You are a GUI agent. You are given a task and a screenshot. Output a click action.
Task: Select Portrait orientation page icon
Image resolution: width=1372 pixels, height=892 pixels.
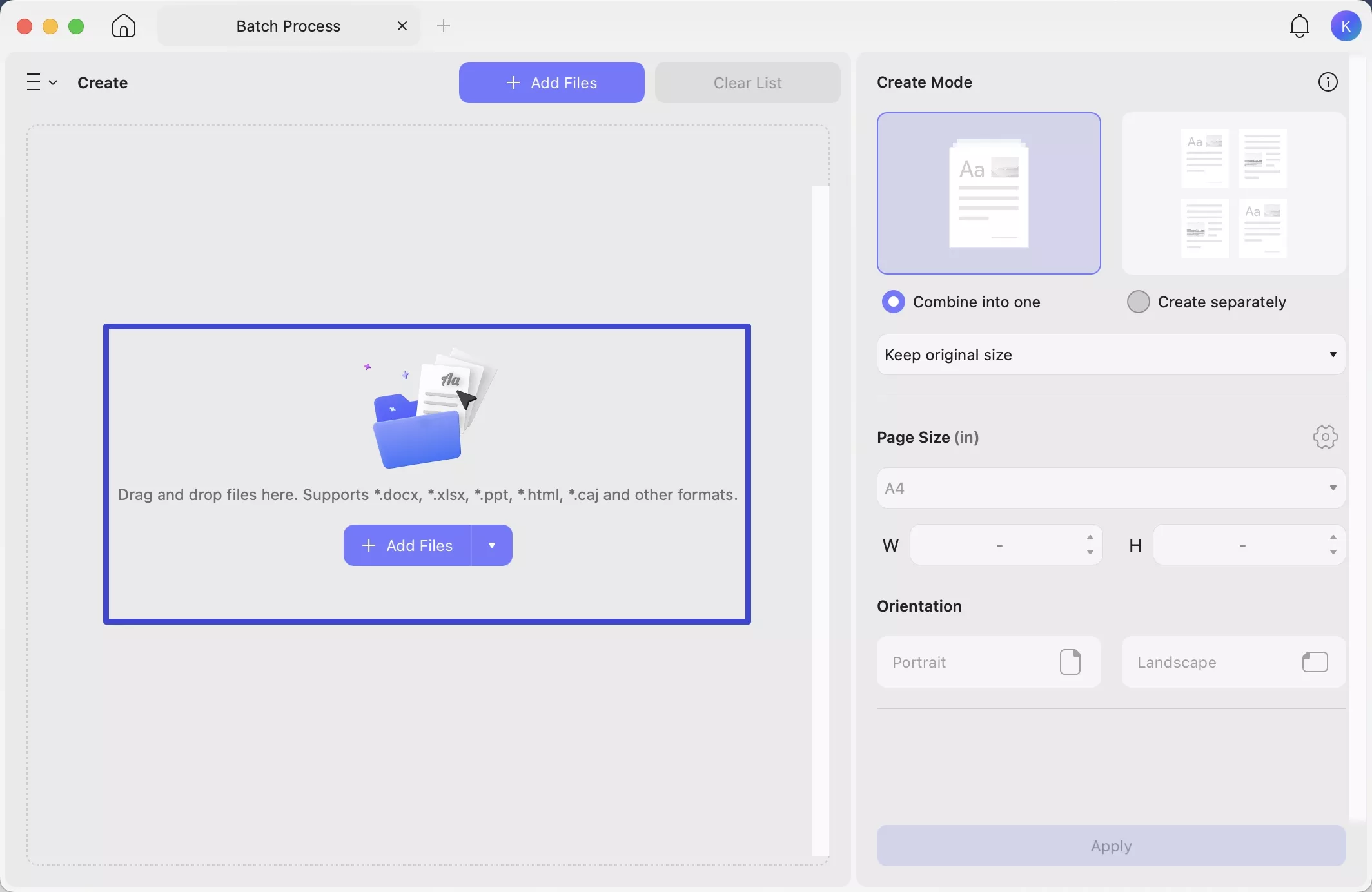(1070, 662)
